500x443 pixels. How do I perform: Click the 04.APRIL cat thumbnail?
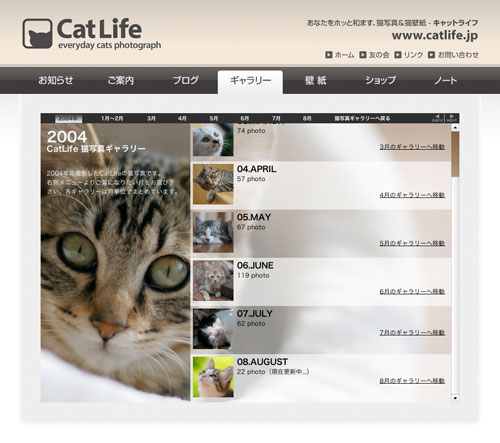click(213, 184)
